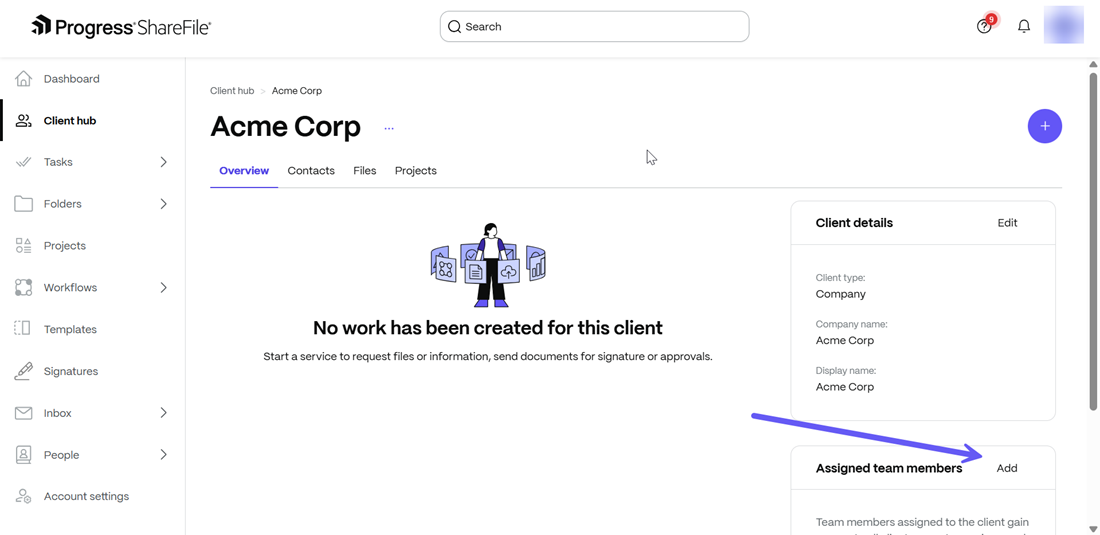Click the help icon with red badge
Screen dimensions: 1100x535
pos(985,26)
